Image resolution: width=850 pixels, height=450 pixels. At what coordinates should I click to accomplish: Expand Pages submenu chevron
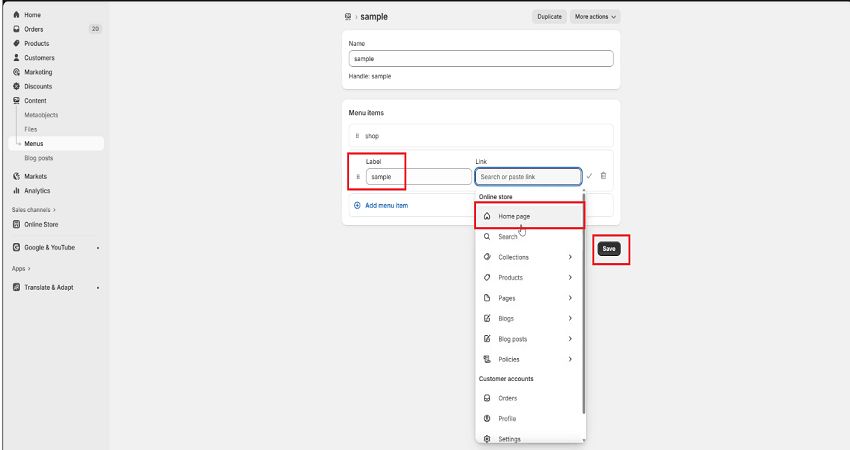click(570, 298)
